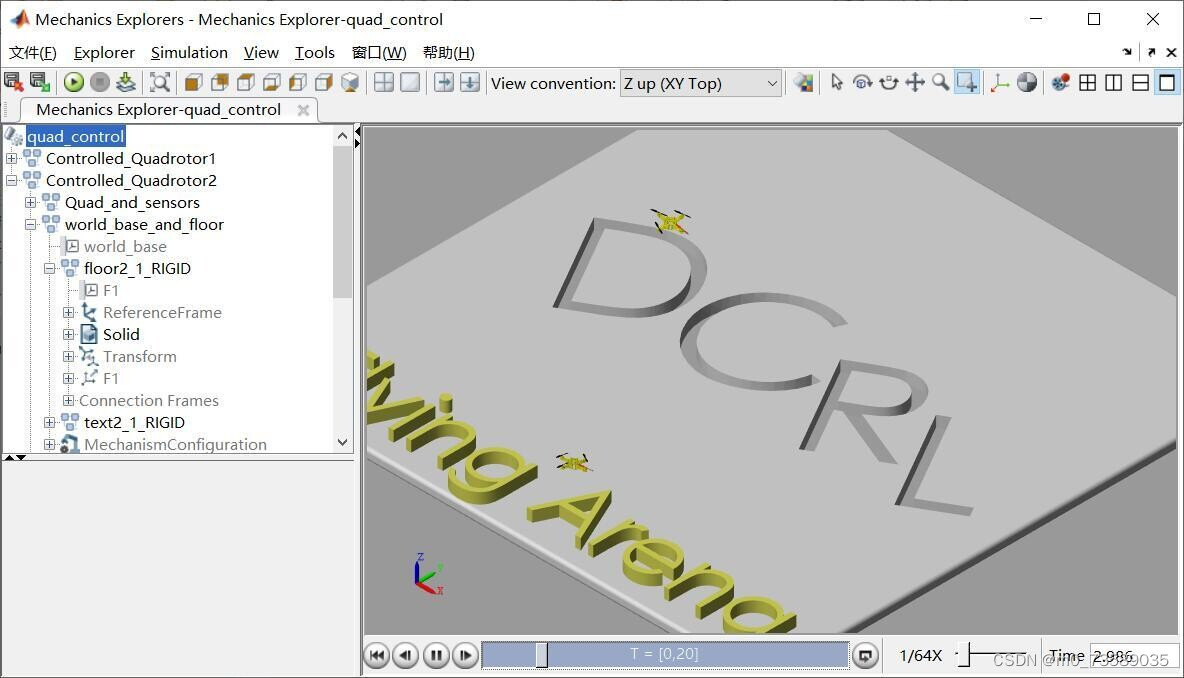The width and height of the screenshot is (1184, 678).
Task: Click the Update diagram layers icon
Action: [x=126, y=82]
